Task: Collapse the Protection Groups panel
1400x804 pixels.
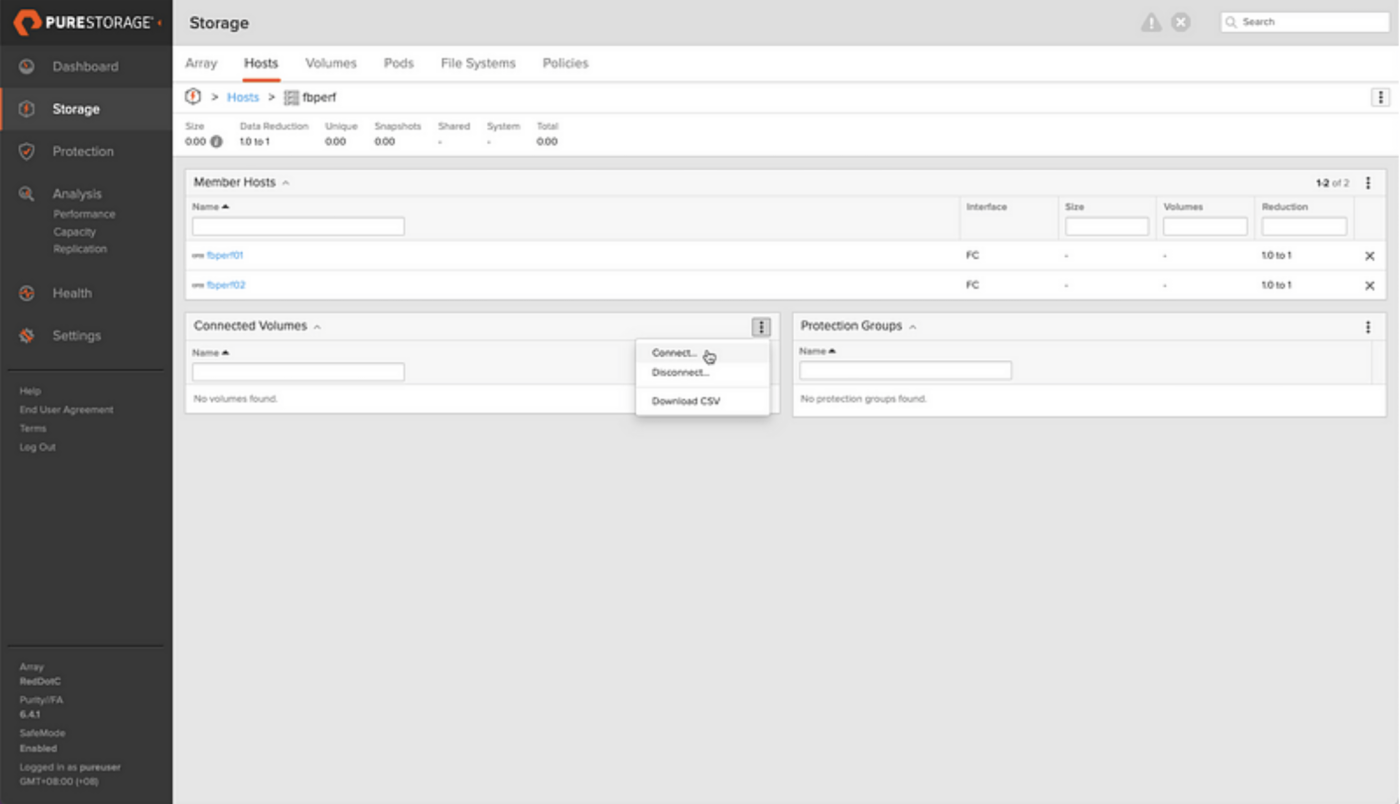Action: tap(913, 327)
